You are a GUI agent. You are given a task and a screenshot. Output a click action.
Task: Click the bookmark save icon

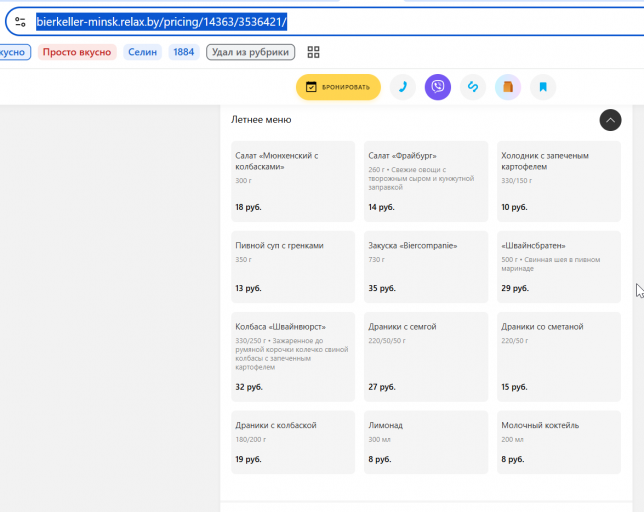[x=543, y=87]
